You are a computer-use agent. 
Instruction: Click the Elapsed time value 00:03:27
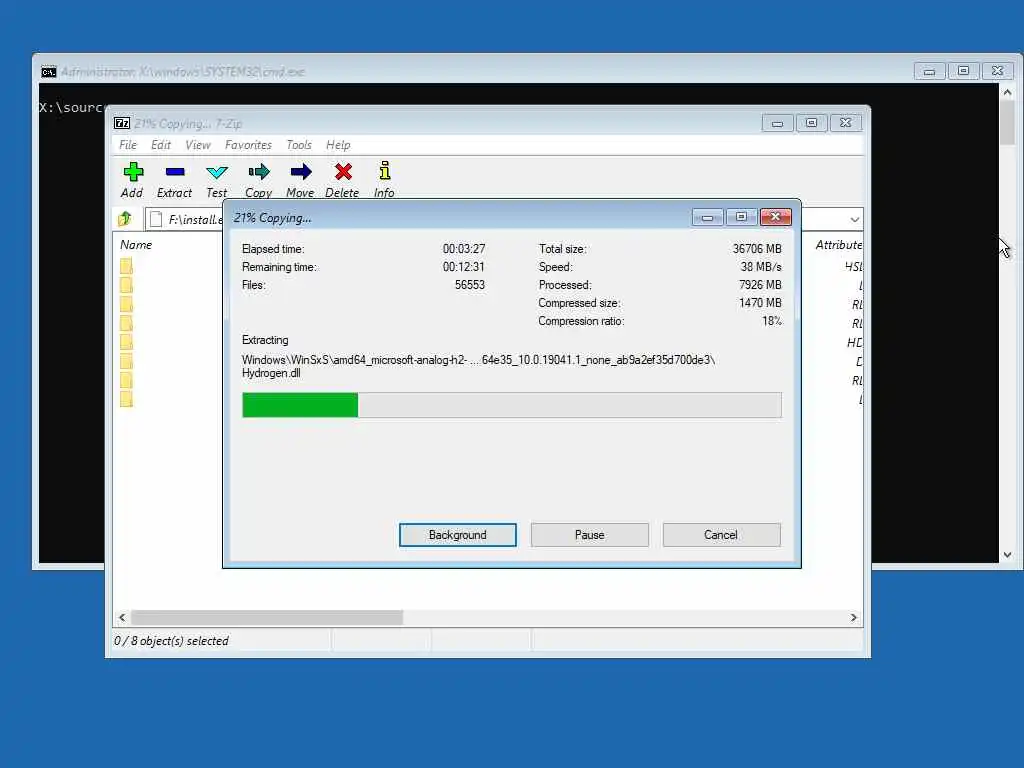coord(464,249)
